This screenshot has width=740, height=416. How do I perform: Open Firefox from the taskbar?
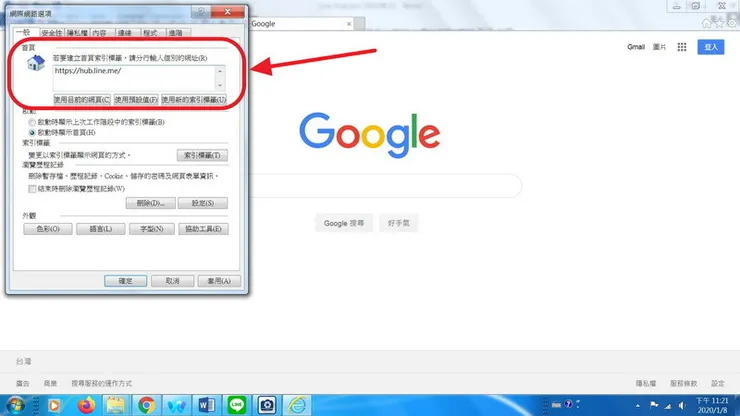point(86,405)
